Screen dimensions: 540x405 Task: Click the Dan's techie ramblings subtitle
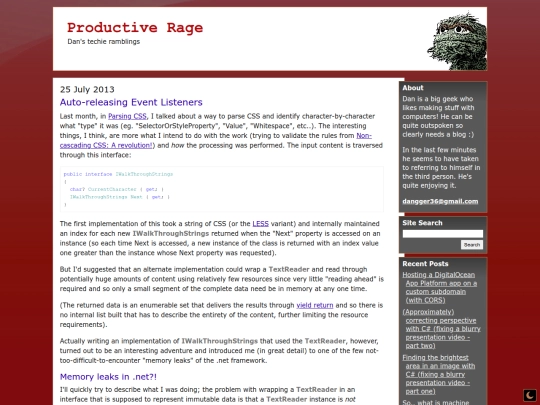point(104,41)
